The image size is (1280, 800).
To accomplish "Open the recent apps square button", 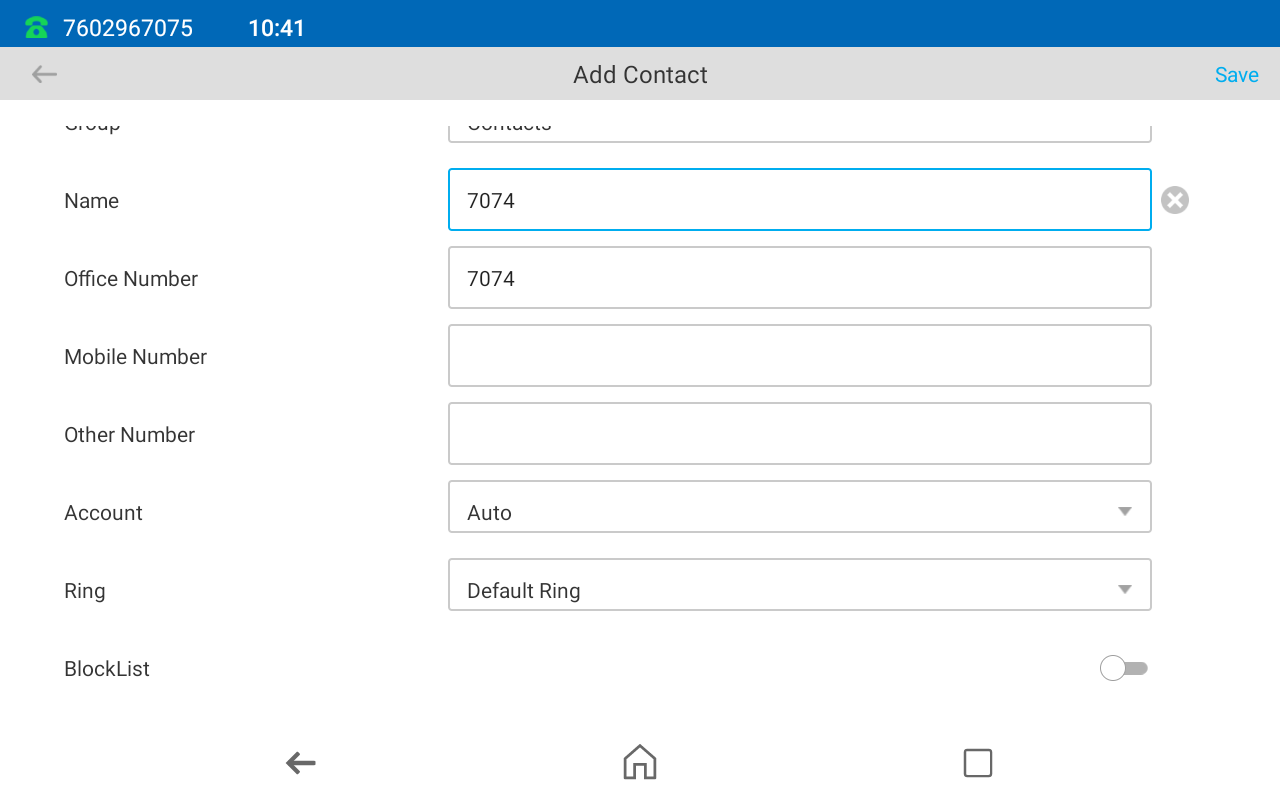I will tap(977, 763).
